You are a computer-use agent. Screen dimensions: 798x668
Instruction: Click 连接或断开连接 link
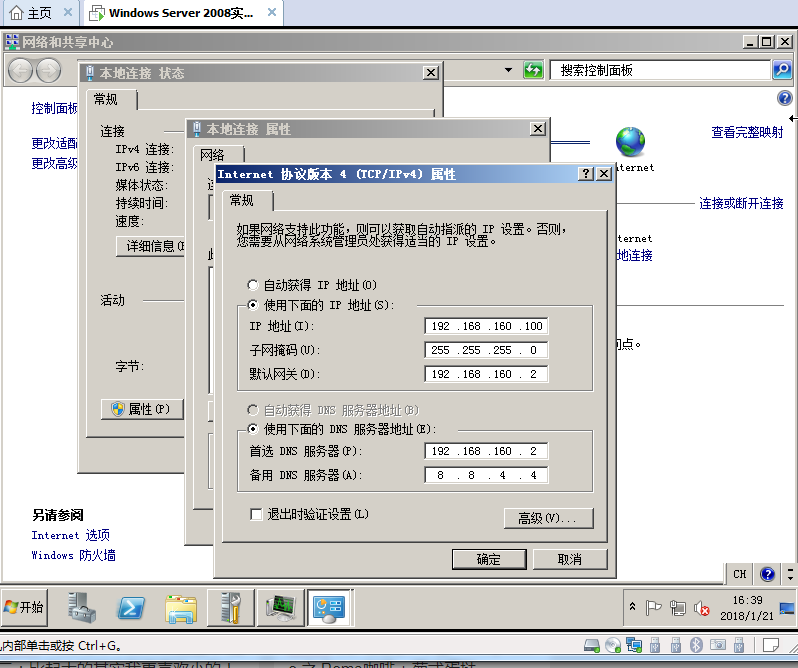click(x=741, y=204)
